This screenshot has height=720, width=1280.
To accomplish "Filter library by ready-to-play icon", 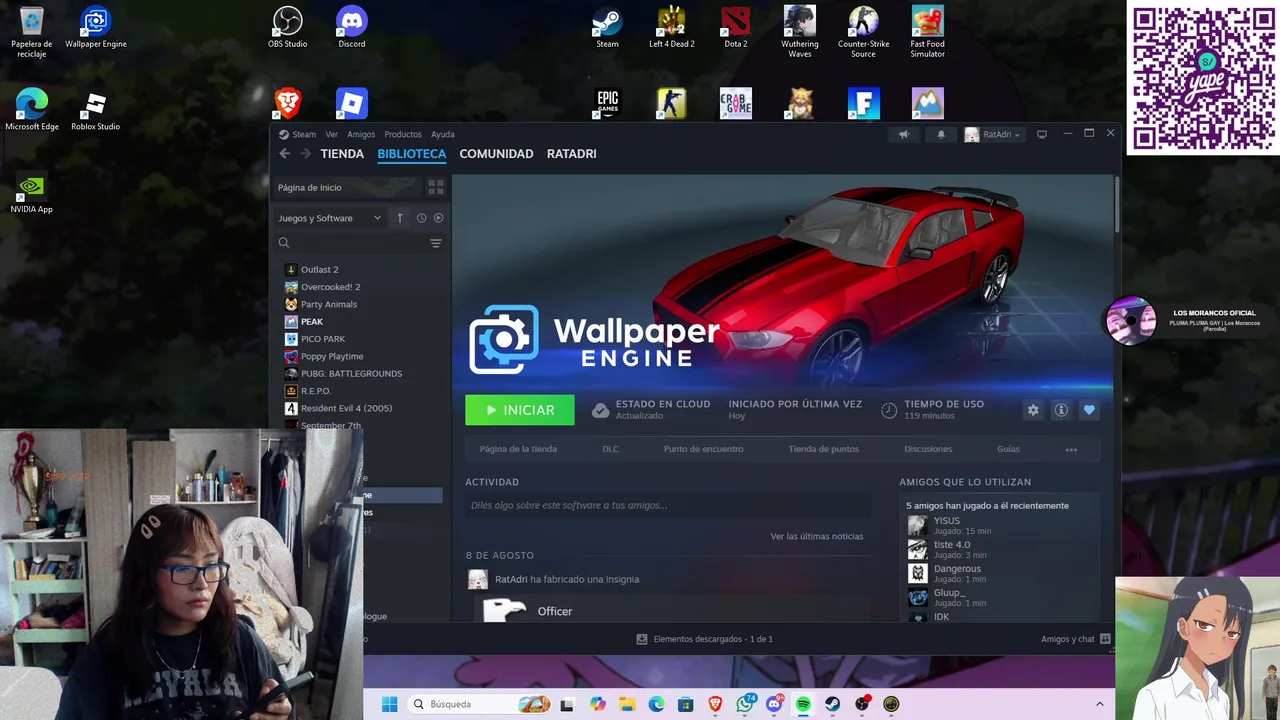I will (x=438, y=218).
